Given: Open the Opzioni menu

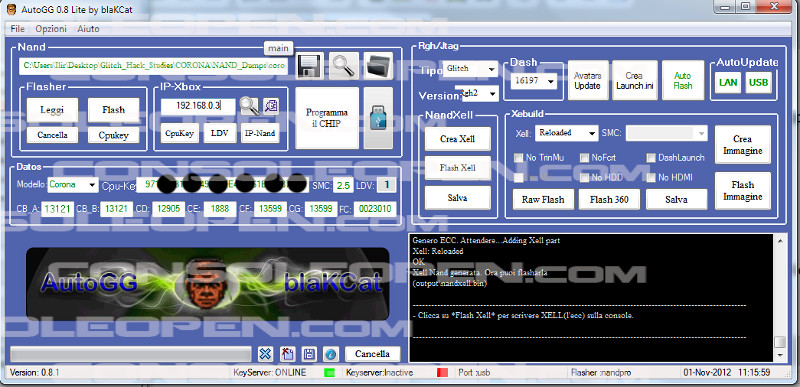Looking at the screenshot, I should pyautogui.click(x=51, y=29).
